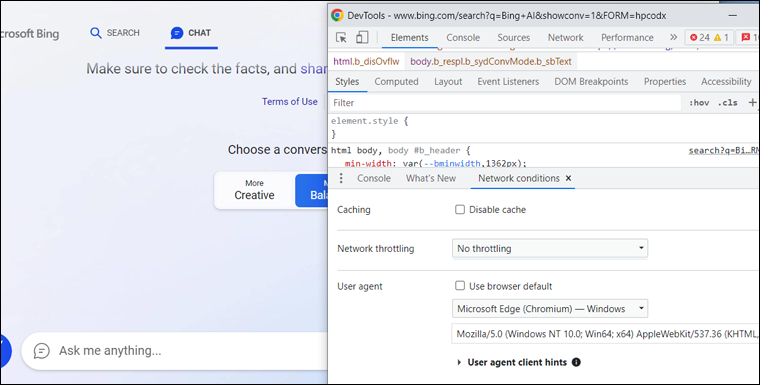This screenshot has width=760, height=385.
Task: Select the Network conditions drawer tab
Action: coord(519,178)
